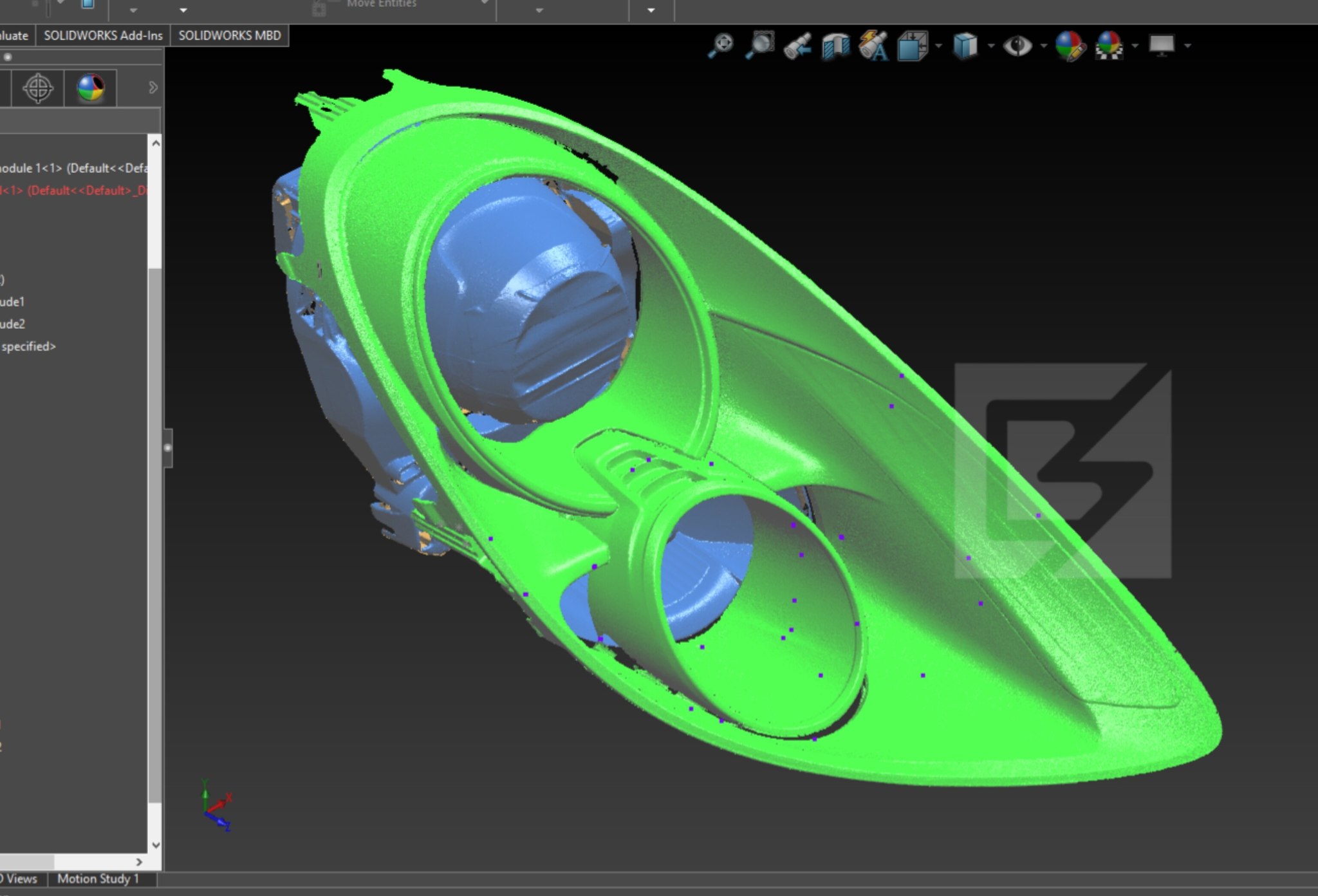Open the DimXpertManager crosshair tab

click(x=38, y=88)
